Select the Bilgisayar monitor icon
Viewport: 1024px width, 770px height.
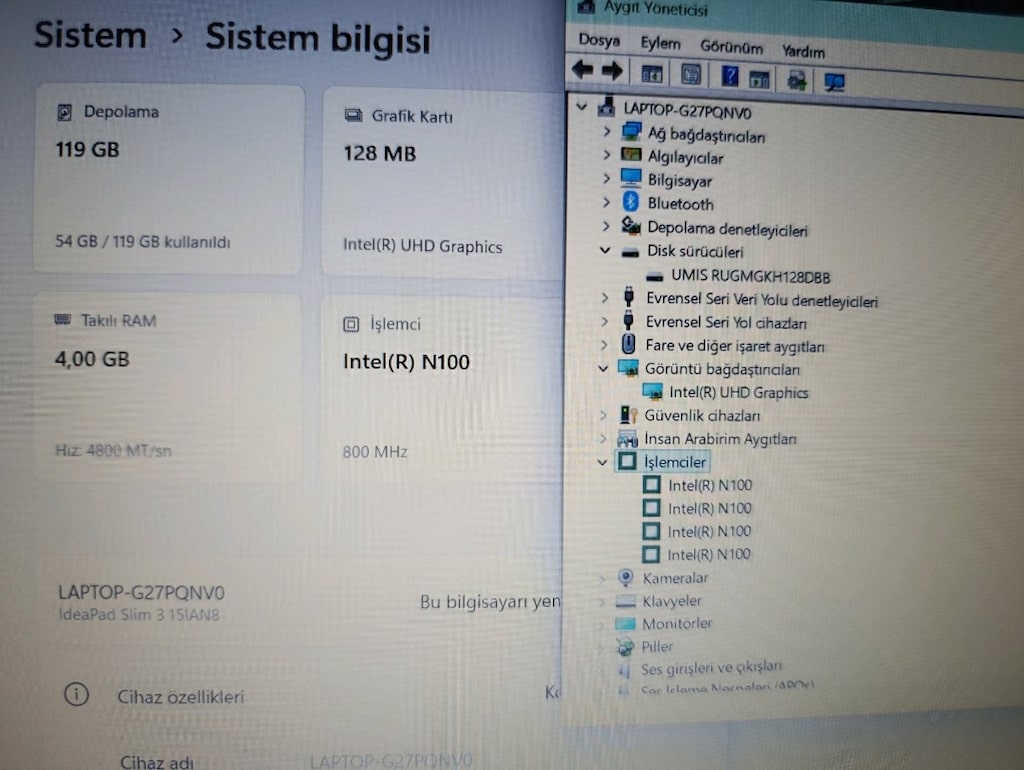(631, 178)
